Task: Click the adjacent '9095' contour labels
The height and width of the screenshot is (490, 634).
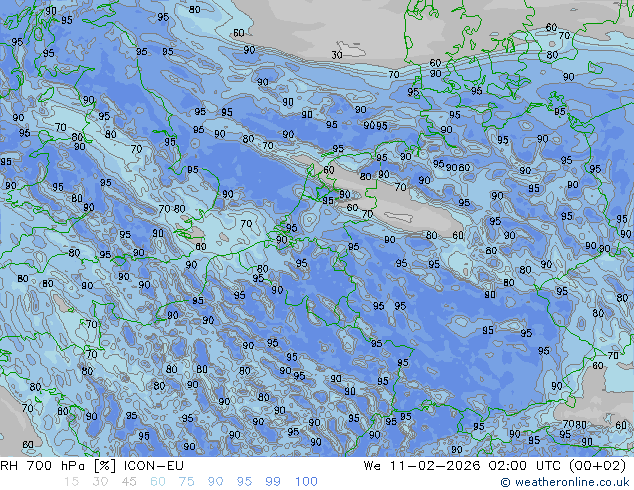Action: (x=375, y=126)
